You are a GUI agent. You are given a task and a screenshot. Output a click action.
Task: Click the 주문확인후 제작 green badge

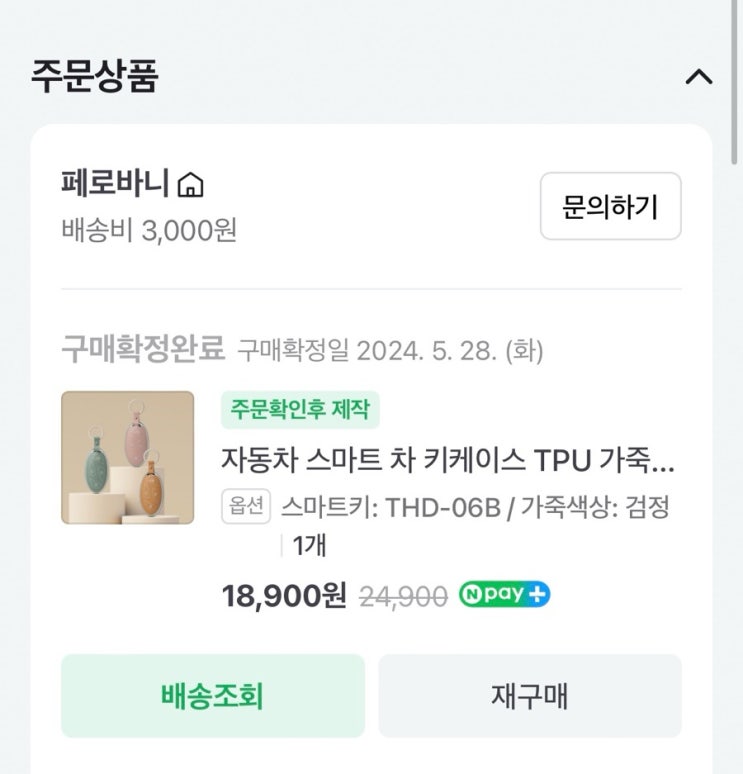click(300, 409)
